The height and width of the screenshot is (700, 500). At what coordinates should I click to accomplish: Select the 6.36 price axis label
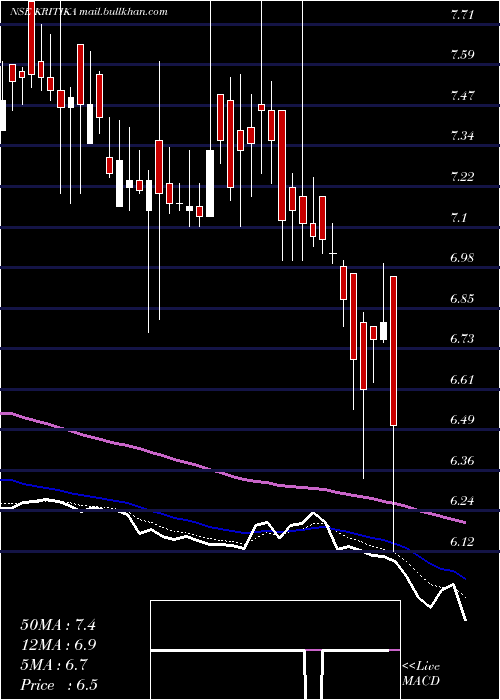click(462, 460)
